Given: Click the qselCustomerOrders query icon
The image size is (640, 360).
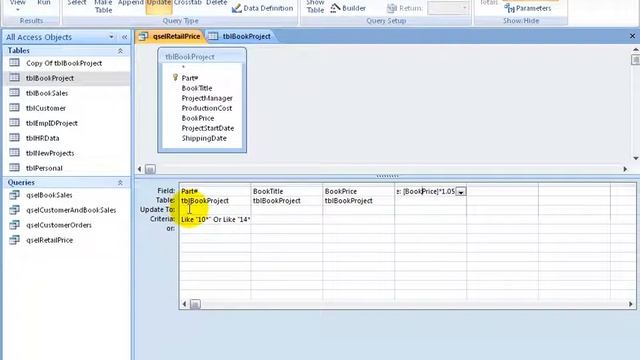Looking at the screenshot, I should 14,225.
